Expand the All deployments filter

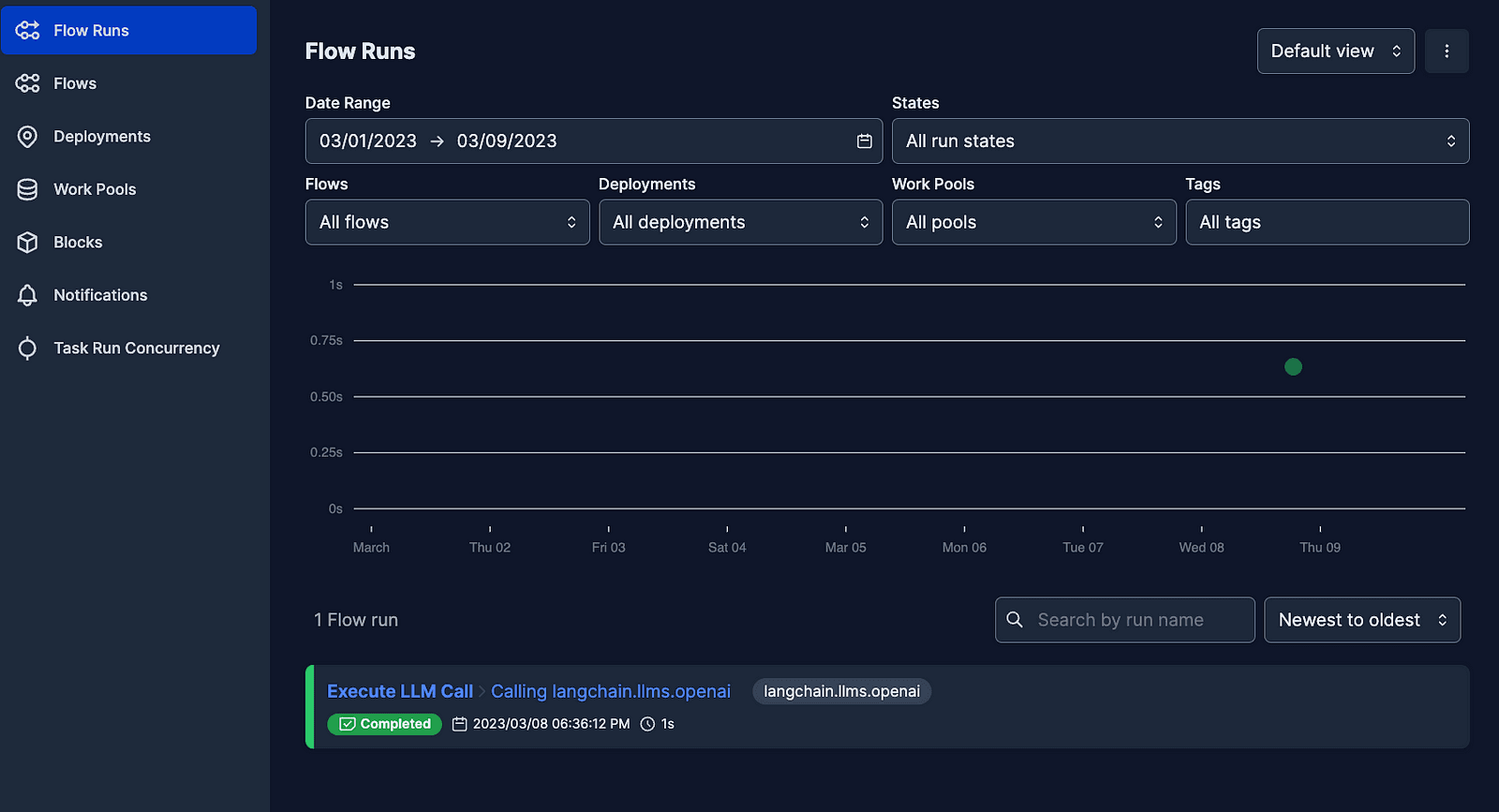740,223
